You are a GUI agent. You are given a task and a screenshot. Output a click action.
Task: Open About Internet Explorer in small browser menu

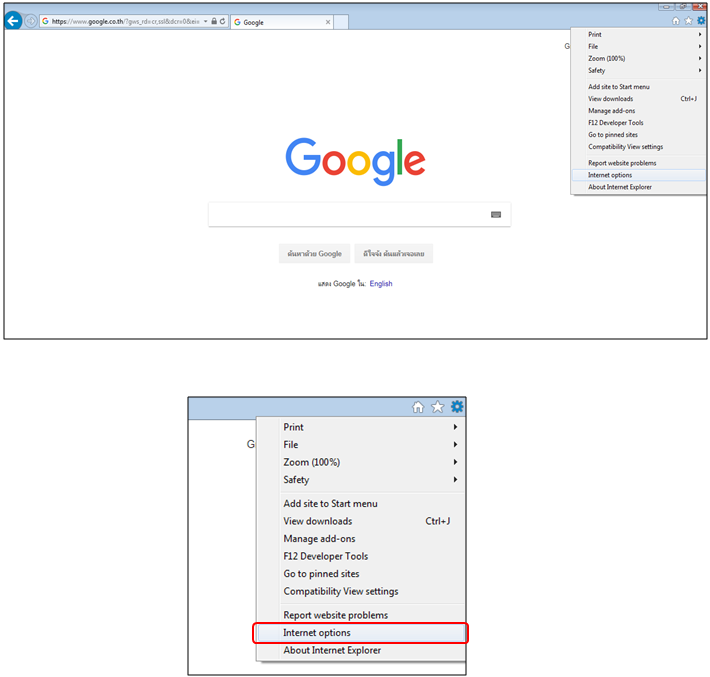coord(638,187)
